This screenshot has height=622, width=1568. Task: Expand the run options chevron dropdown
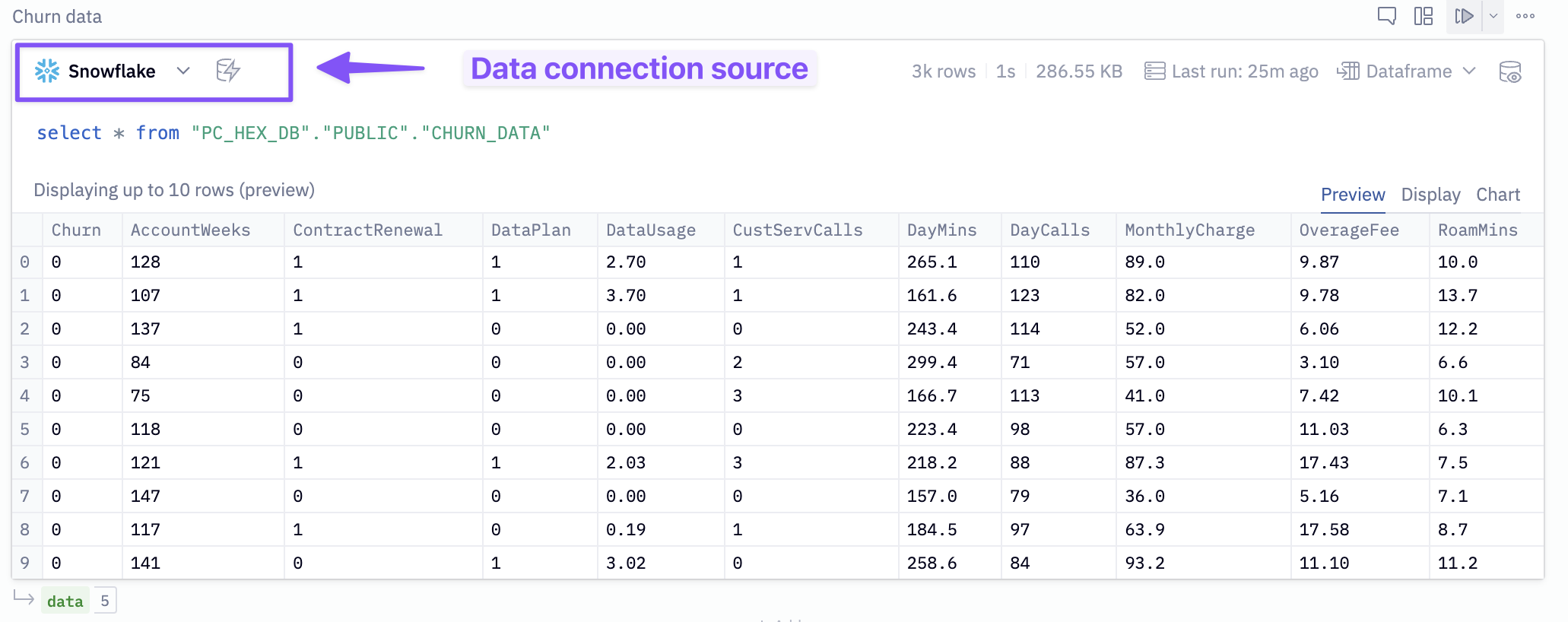(x=1493, y=16)
